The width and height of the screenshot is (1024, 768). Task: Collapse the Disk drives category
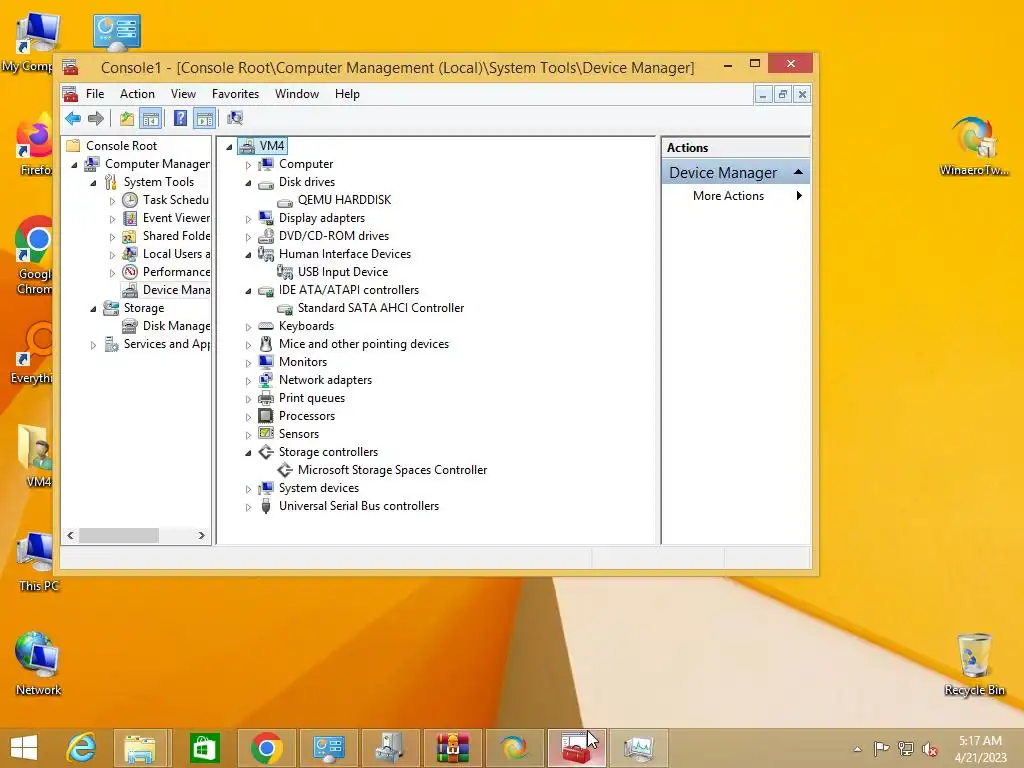(248, 183)
